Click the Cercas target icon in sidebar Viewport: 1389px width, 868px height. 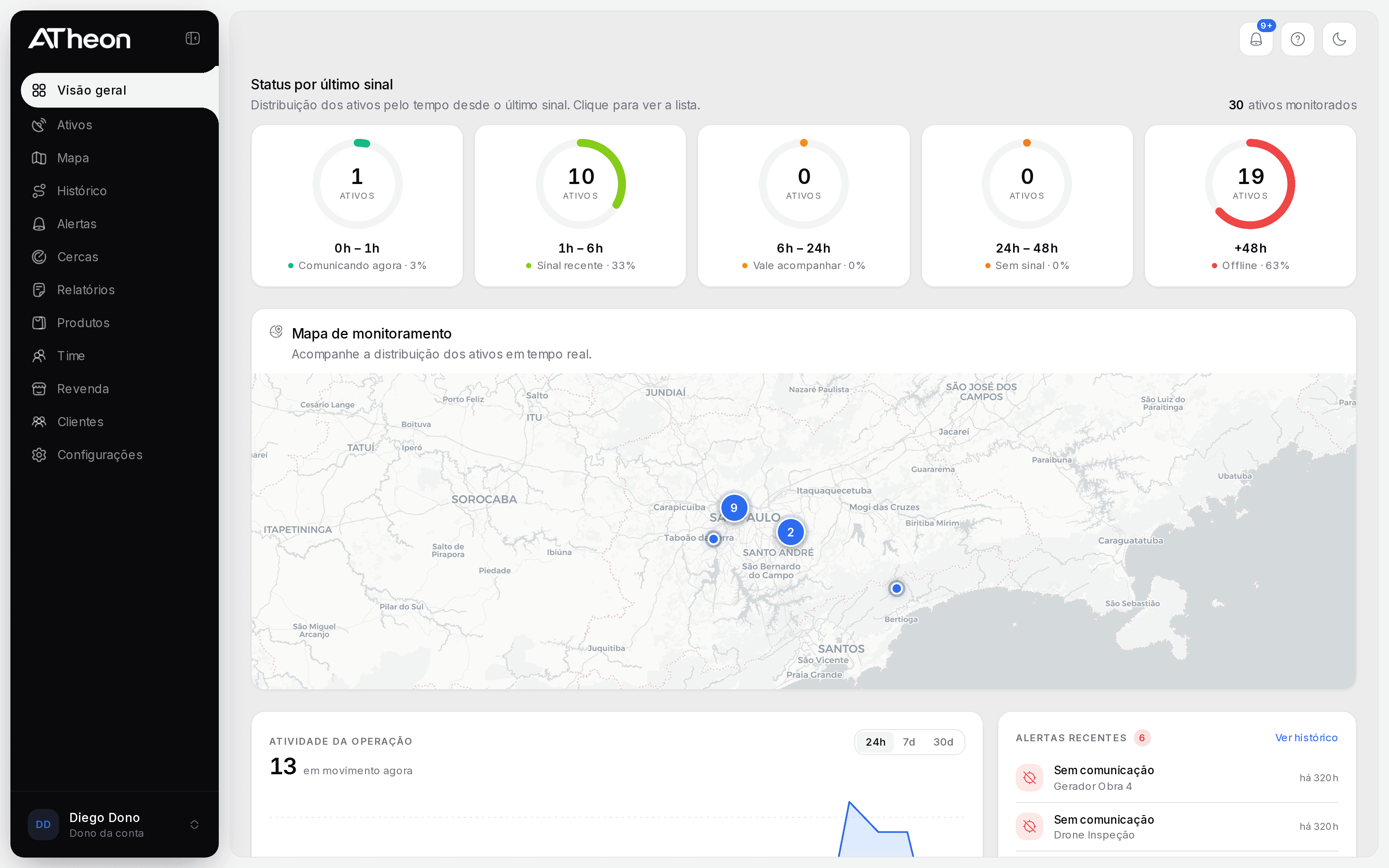coord(39,257)
